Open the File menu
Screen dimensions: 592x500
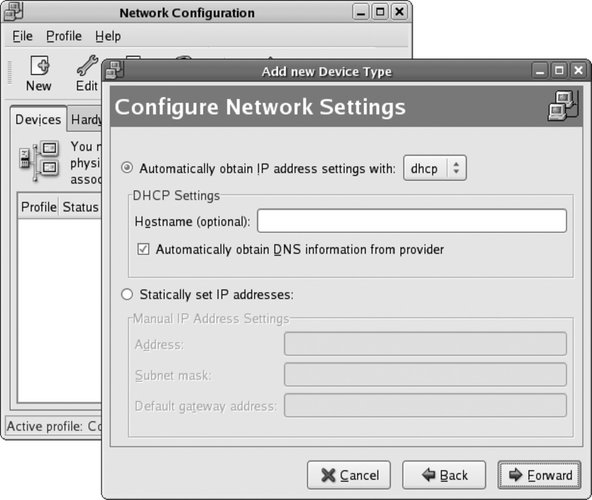(23, 36)
